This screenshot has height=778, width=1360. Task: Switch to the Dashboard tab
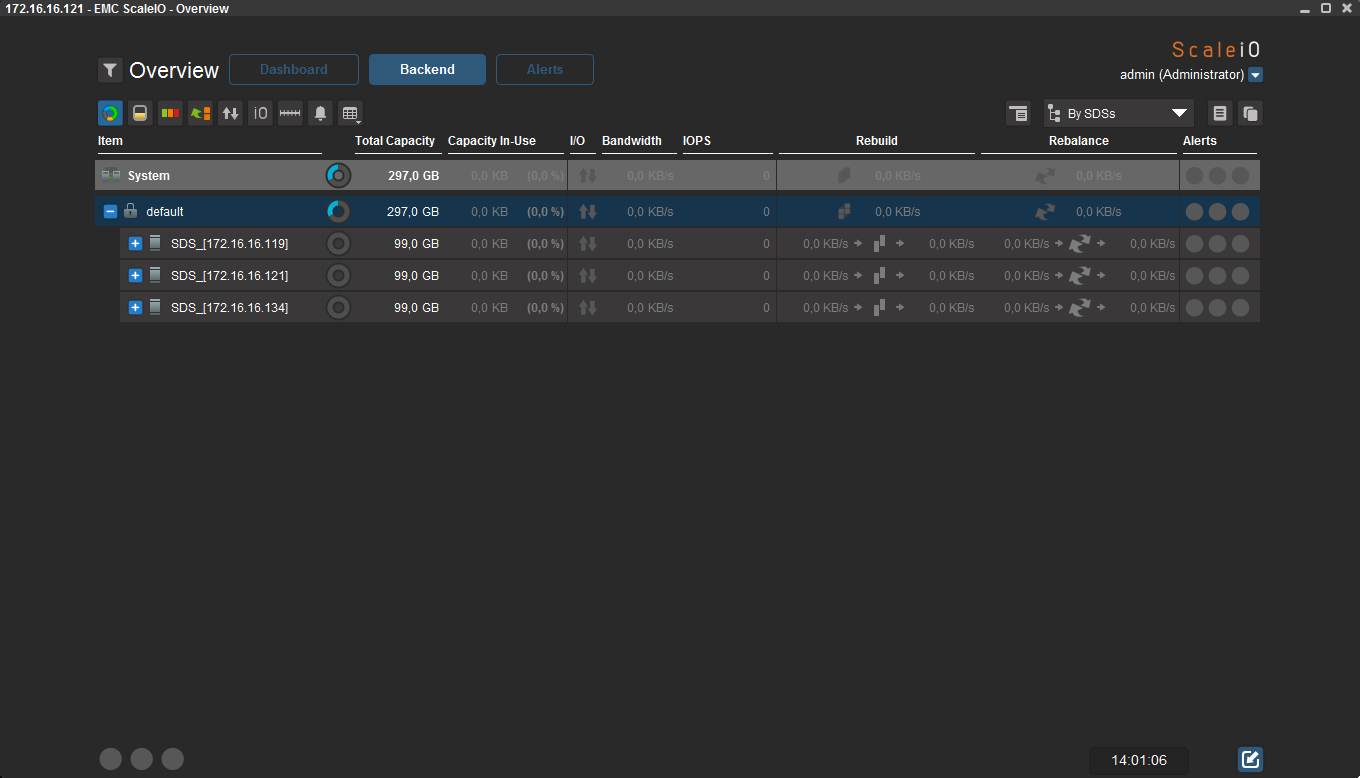click(x=294, y=70)
